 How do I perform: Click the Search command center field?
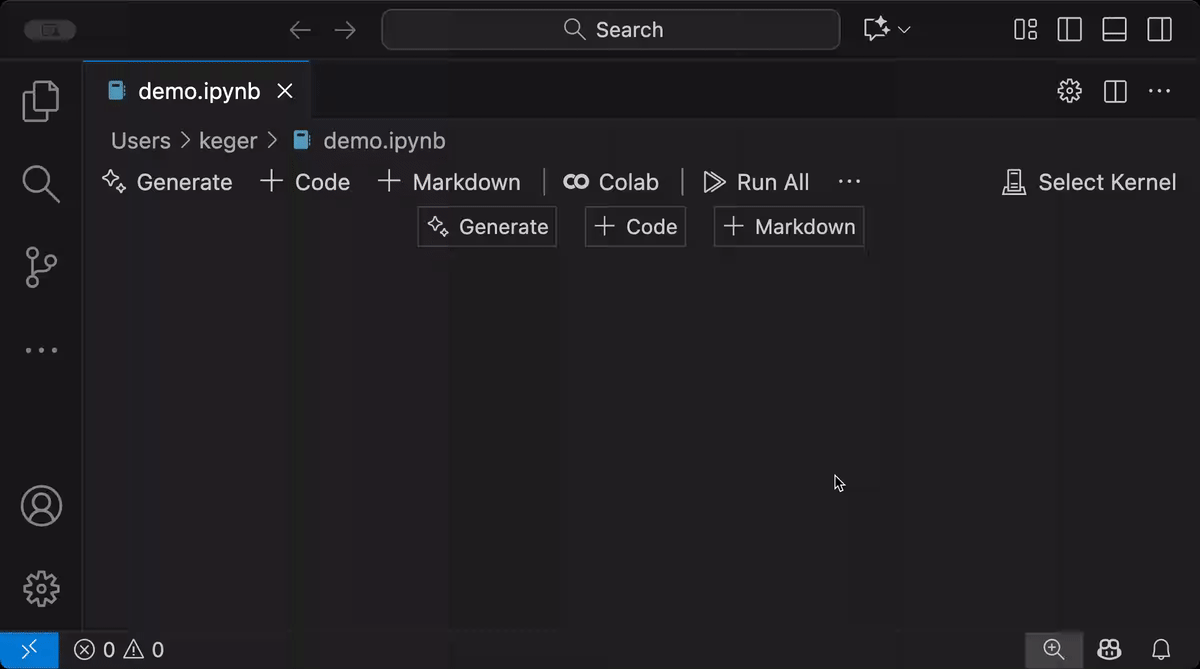(611, 30)
